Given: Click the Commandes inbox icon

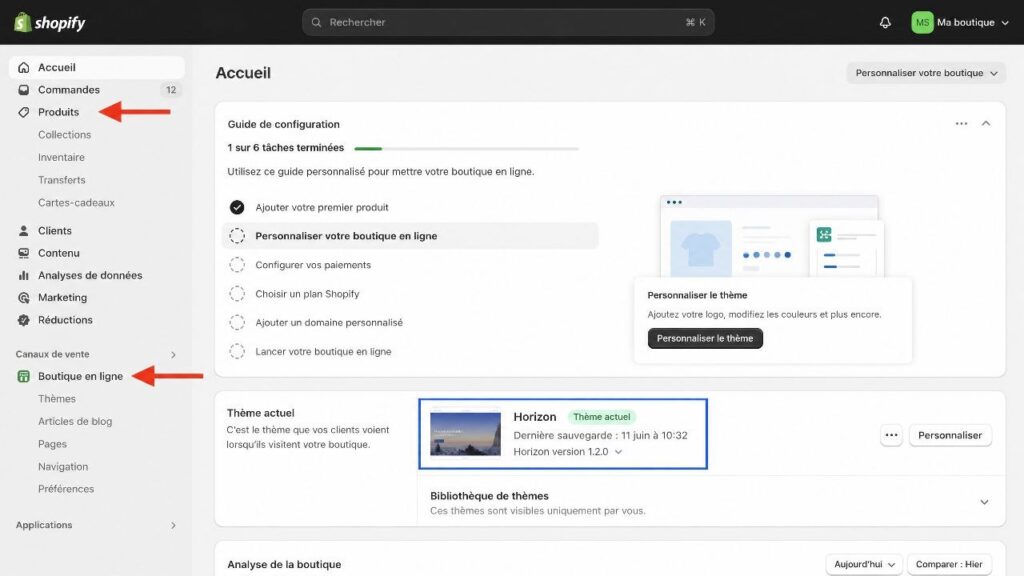Looking at the screenshot, I should coord(24,89).
